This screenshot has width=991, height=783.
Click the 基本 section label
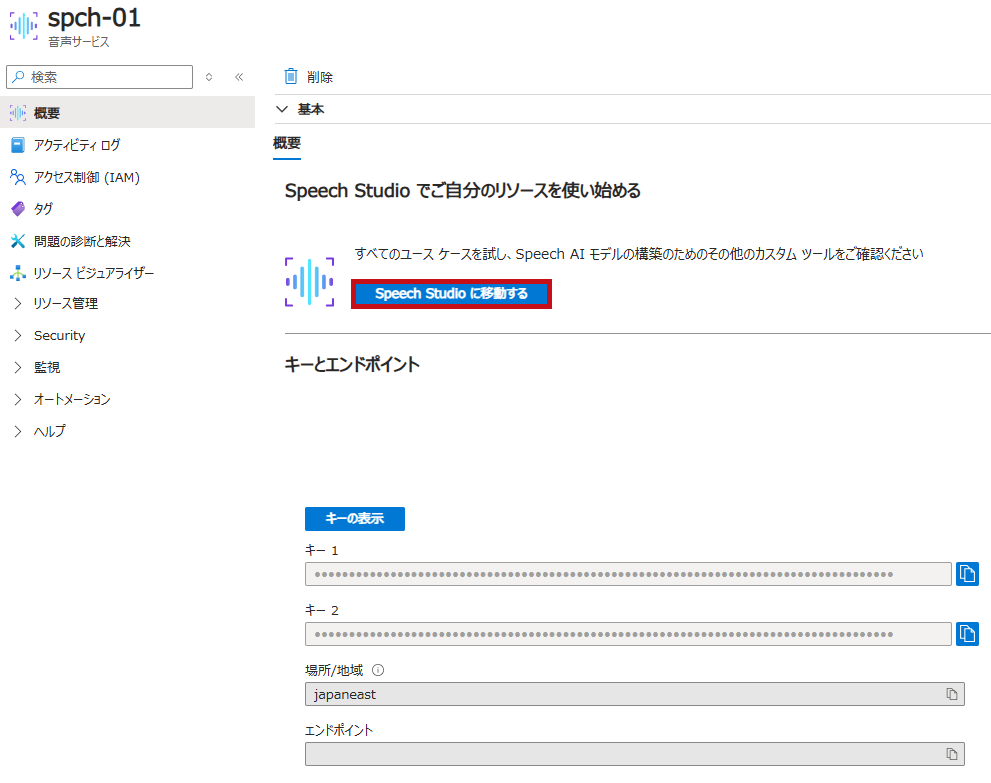click(311, 109)
